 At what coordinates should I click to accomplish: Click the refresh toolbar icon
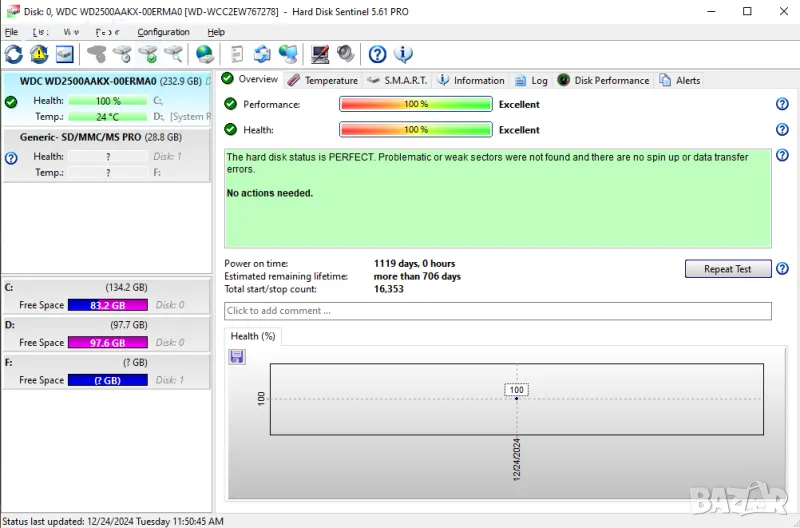[x=14, y=54]
